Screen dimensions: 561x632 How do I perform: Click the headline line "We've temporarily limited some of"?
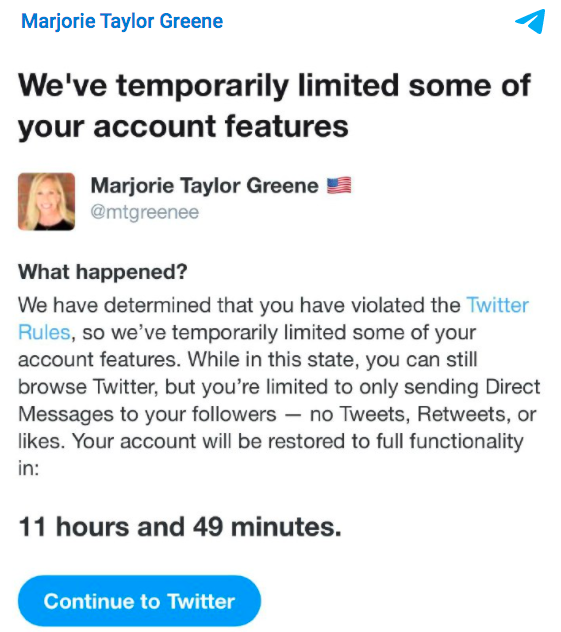pyautogui.click(x=274, y=85)
